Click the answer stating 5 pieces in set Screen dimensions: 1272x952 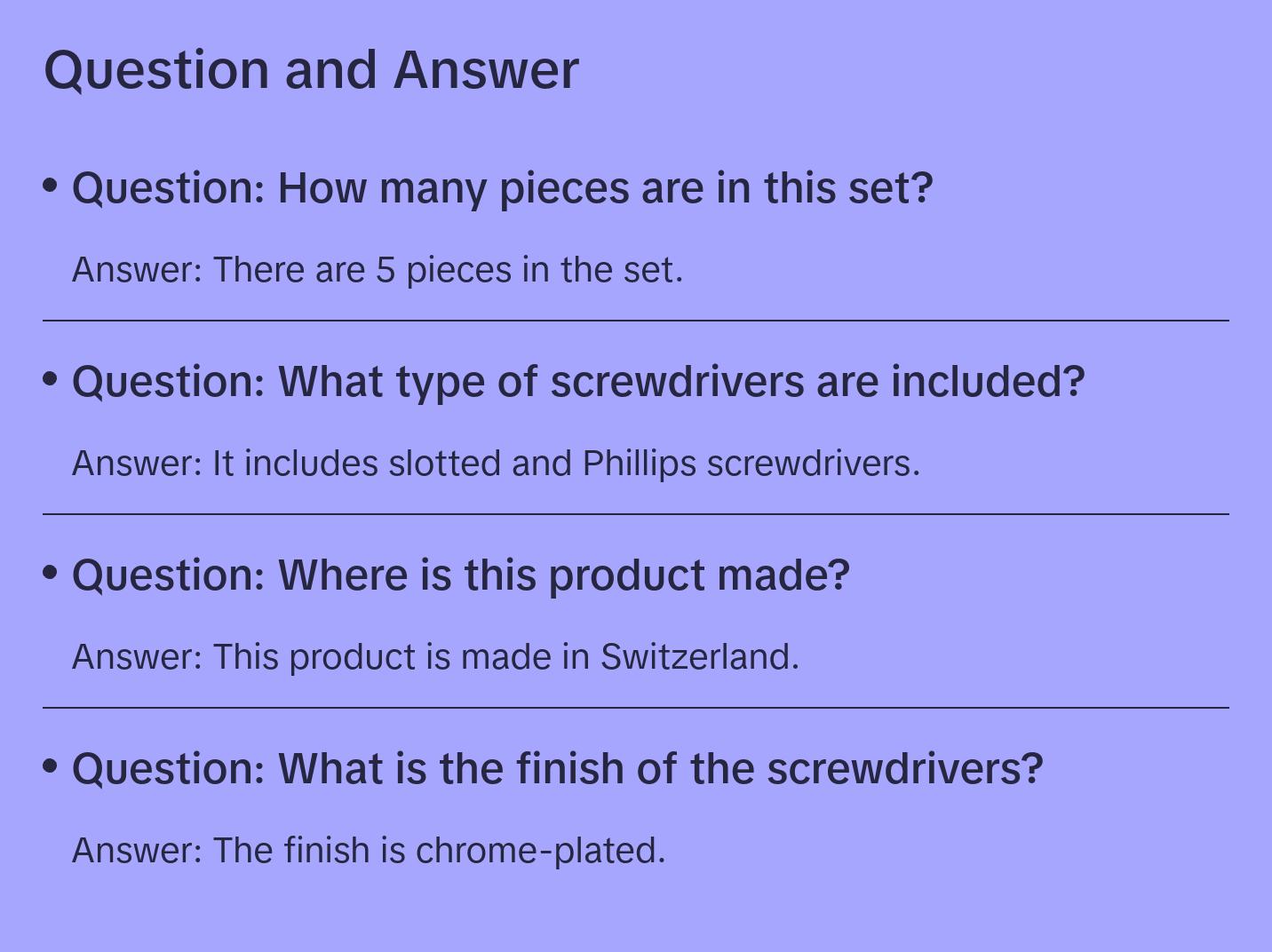click(378, 270)
